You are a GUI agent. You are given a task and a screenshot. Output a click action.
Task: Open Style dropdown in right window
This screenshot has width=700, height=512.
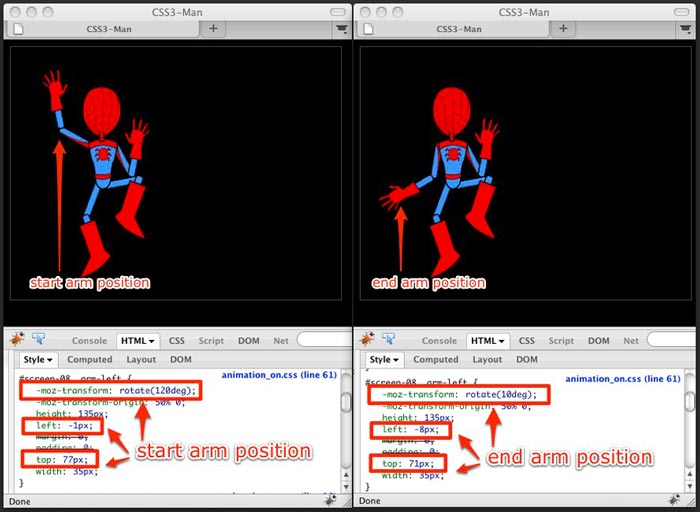[384, 359]
